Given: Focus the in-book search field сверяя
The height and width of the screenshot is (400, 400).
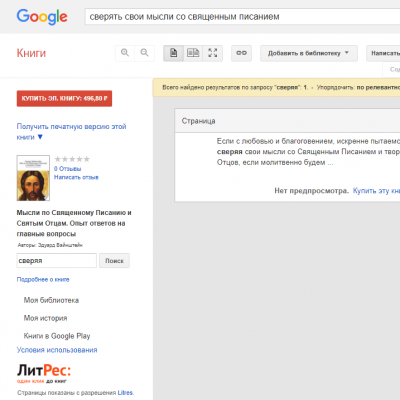Looking at the screenshot, I should tap(57, 261).
